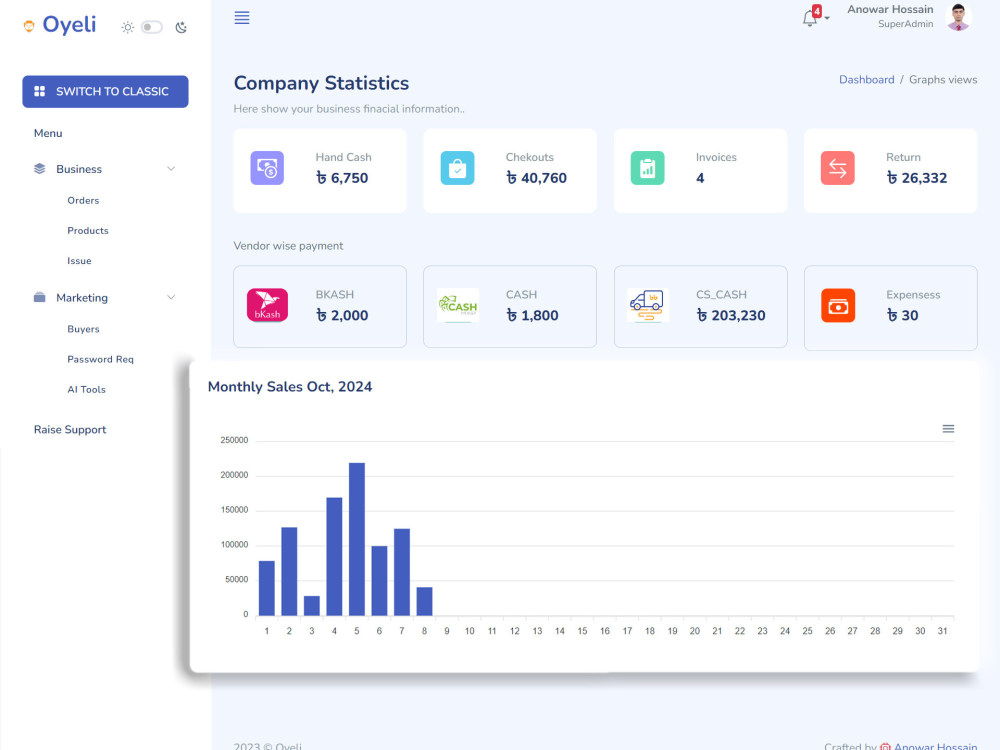The width and height of the screenshot is (1000, 750).
Task: Click the Invoices clipboard icon
Action: pos(647,168)
